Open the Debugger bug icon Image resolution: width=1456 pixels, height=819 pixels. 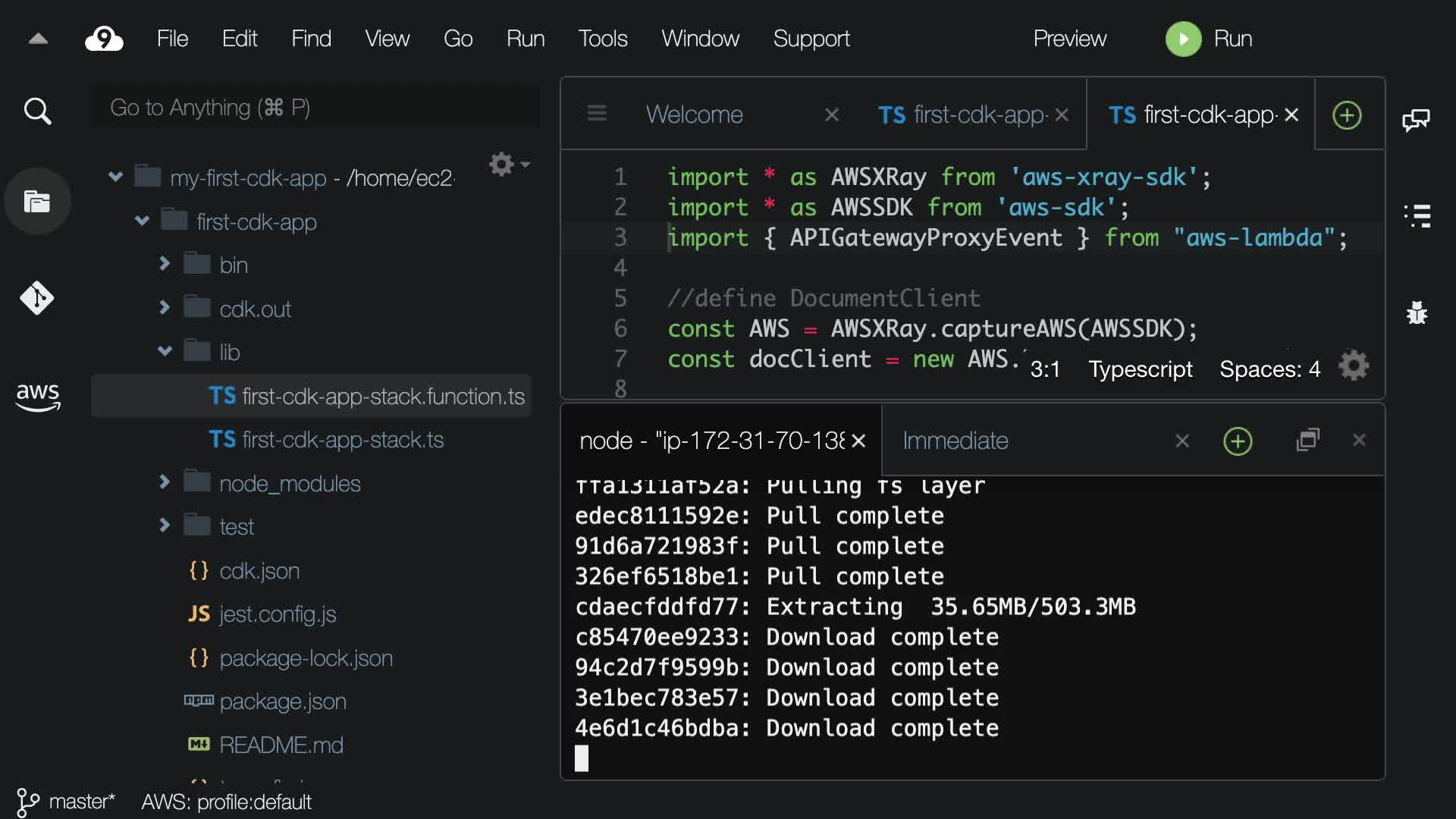pos(1417,312)
